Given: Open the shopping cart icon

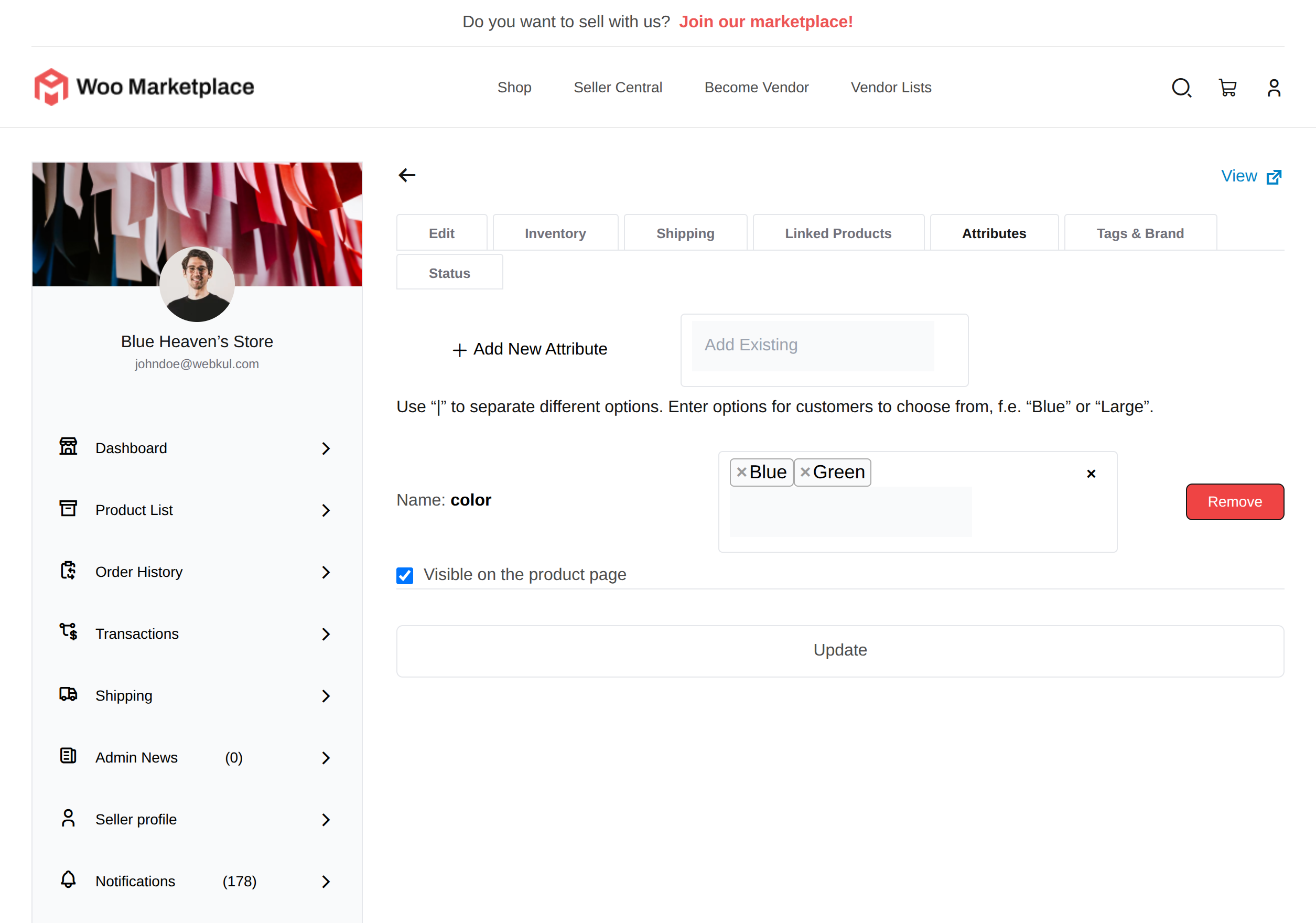Looking at the screenshot, I should tap(1227, 88).
